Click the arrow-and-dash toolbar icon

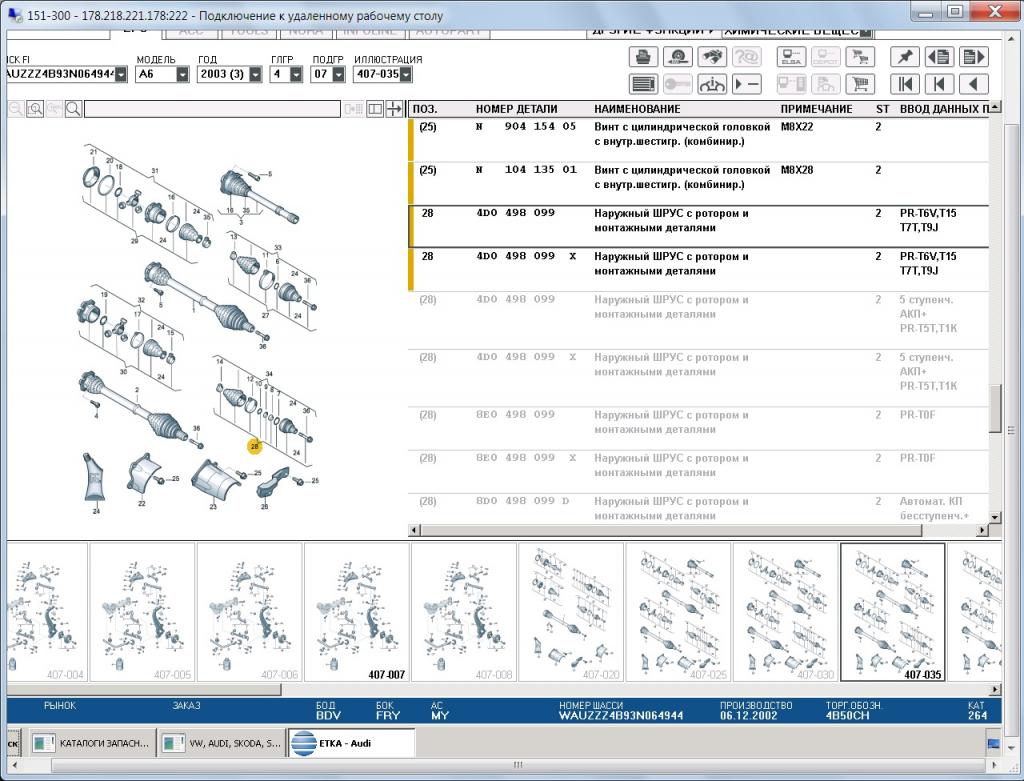coord(746,84)
